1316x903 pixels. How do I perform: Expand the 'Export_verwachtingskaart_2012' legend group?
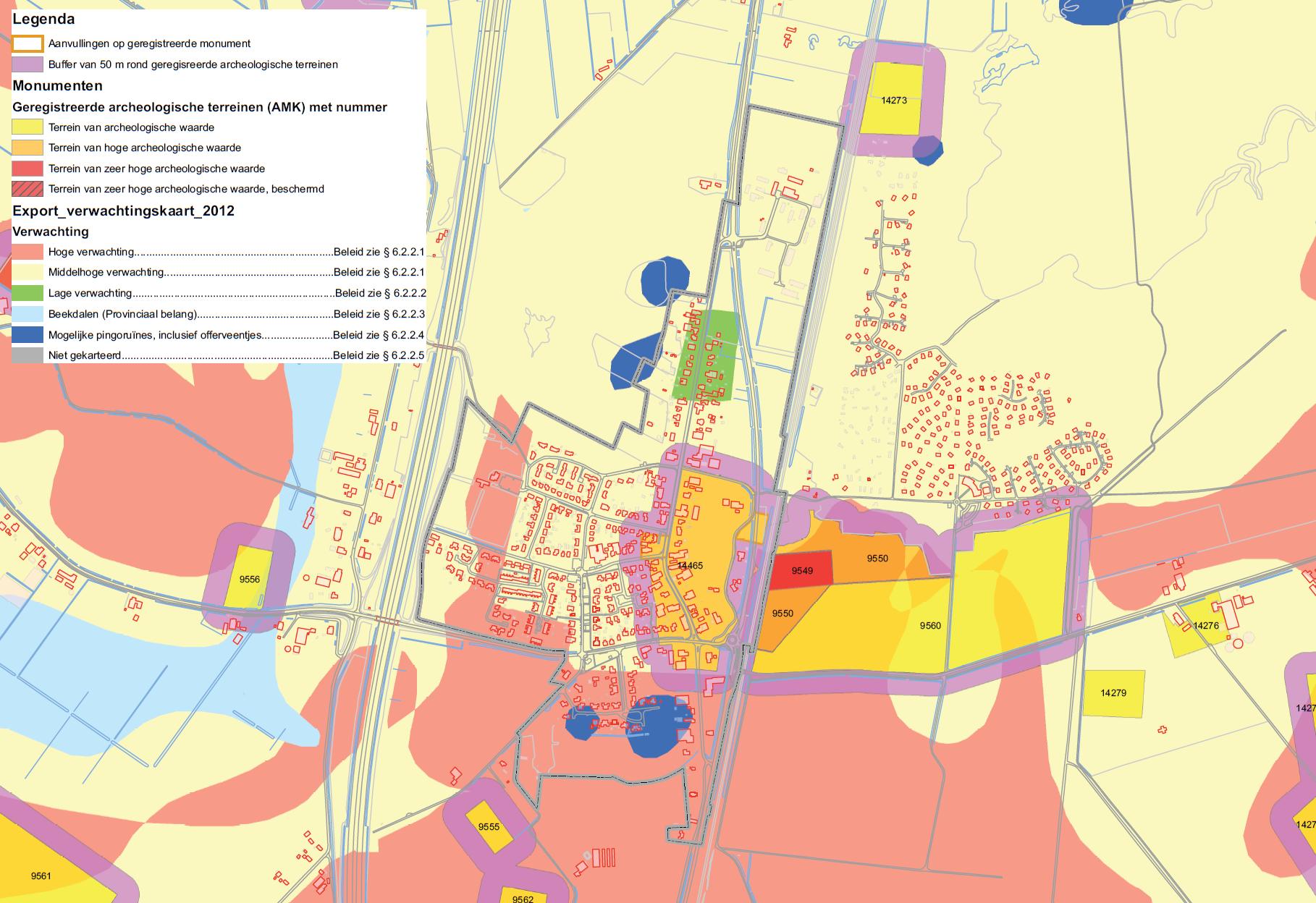123,212
